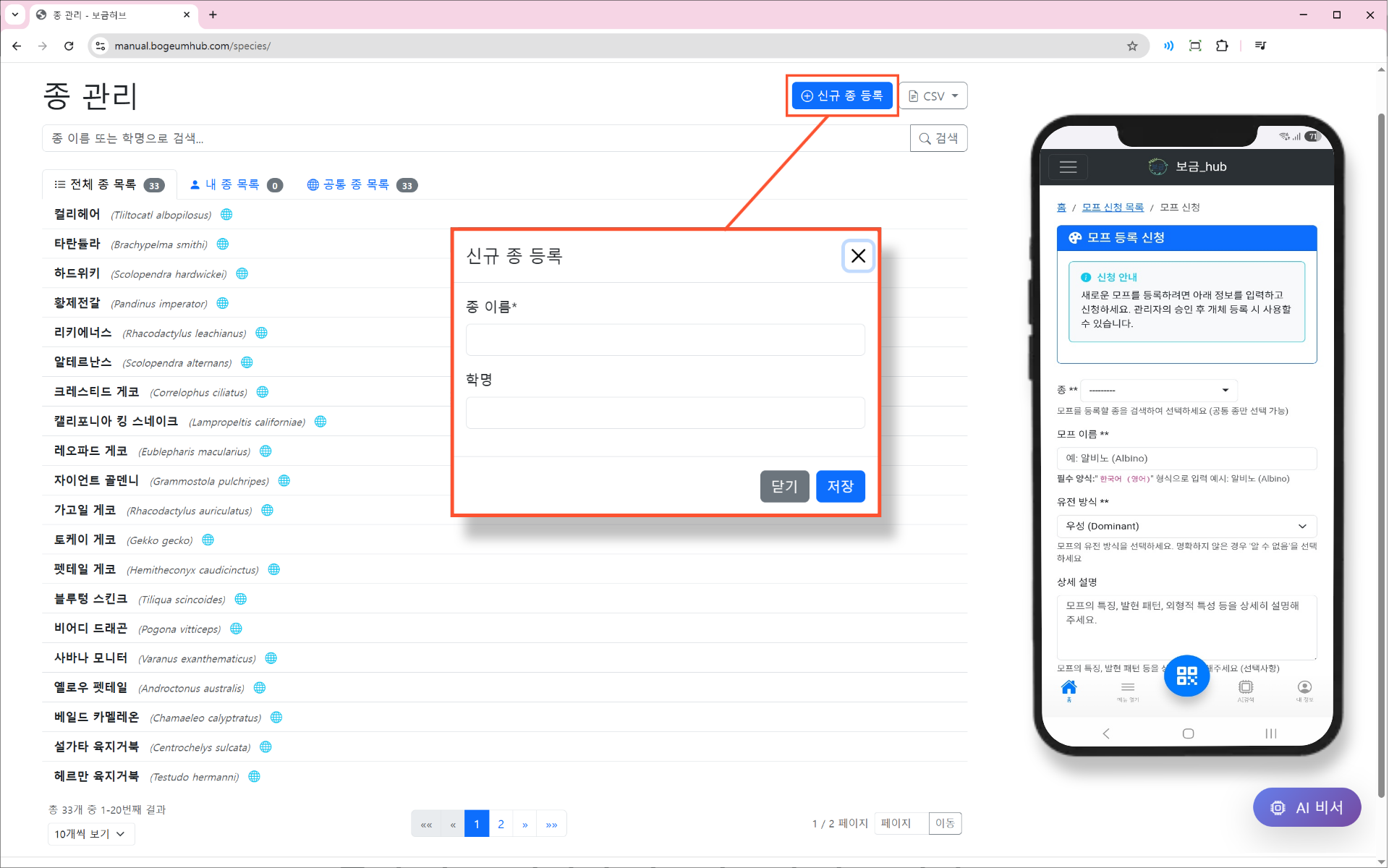This screenshot has height=868, width=1389.
Task: Go to page 2 in pagination
Action: point(501,824)
